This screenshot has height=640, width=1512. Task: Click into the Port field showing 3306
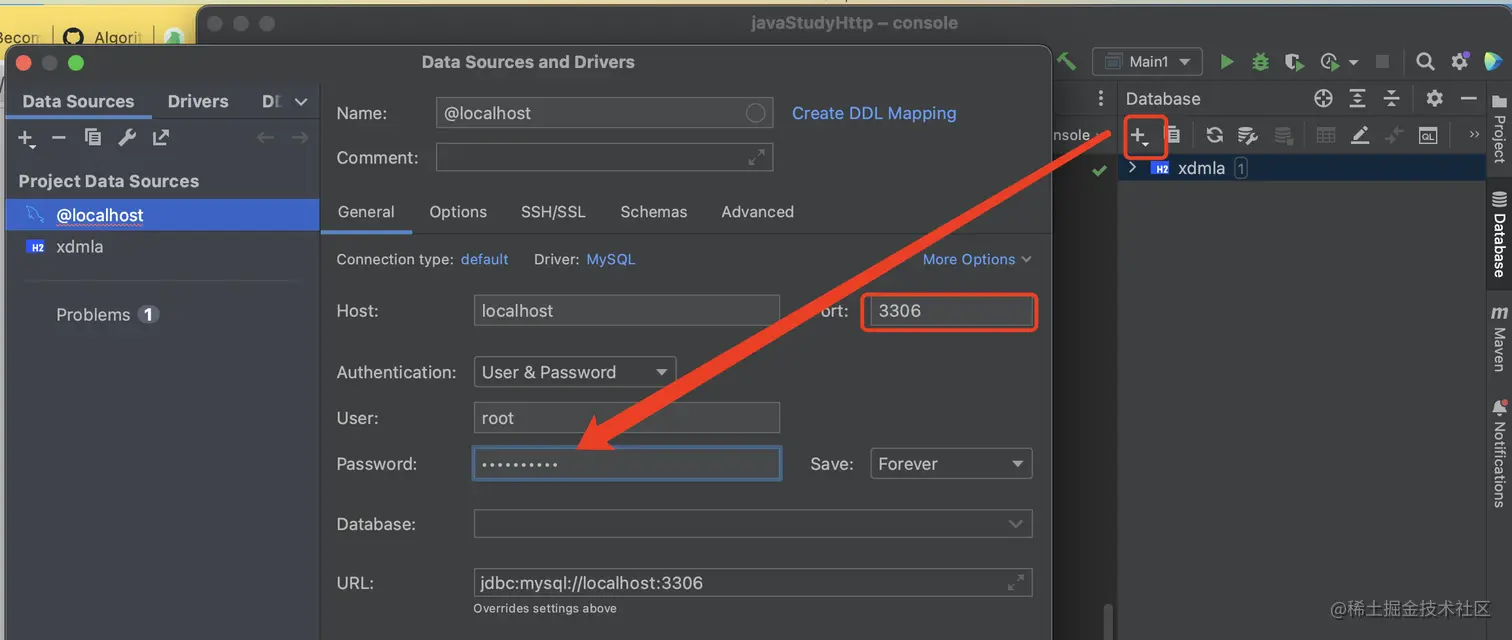pos(950,311)
